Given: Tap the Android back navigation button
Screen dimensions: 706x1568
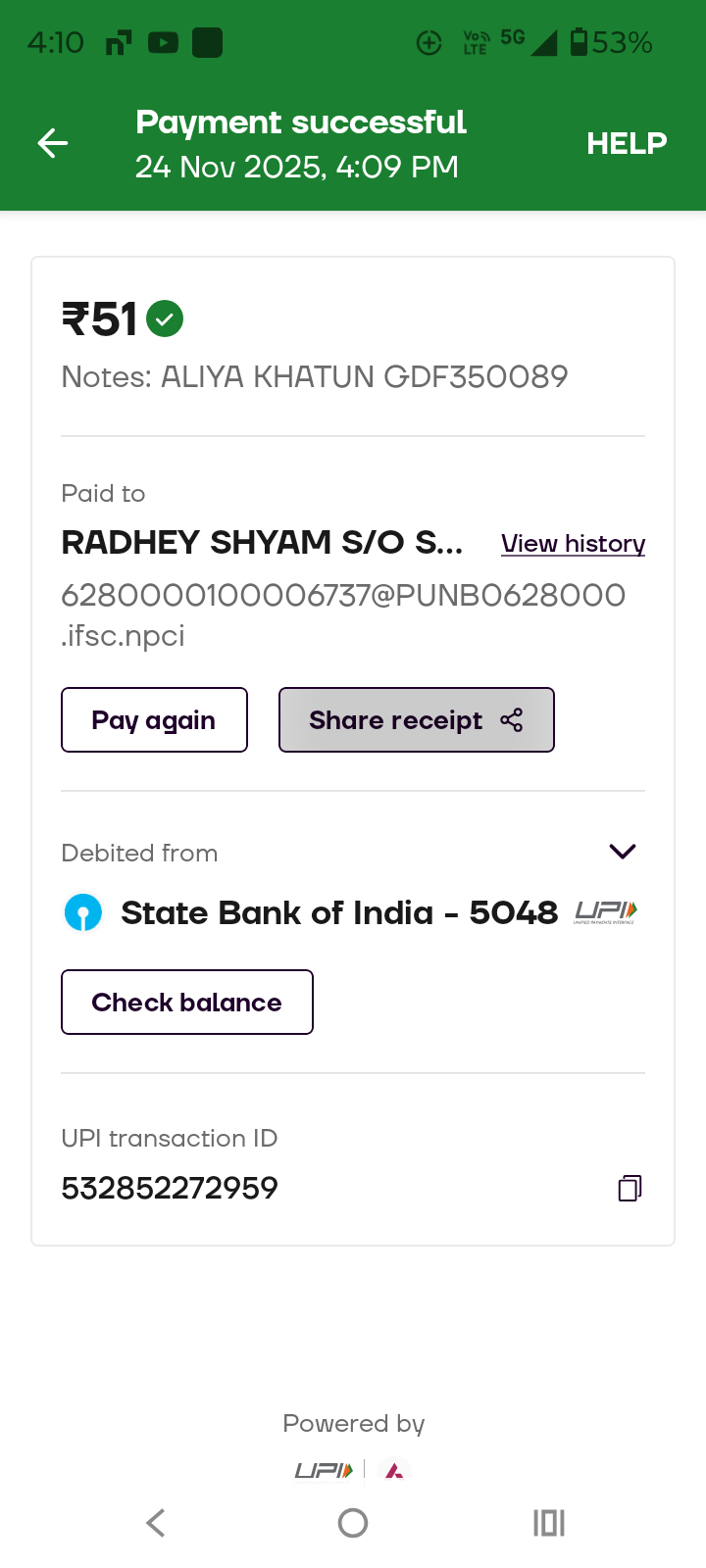Looking at the screenshot, I should pos(155,1523).
